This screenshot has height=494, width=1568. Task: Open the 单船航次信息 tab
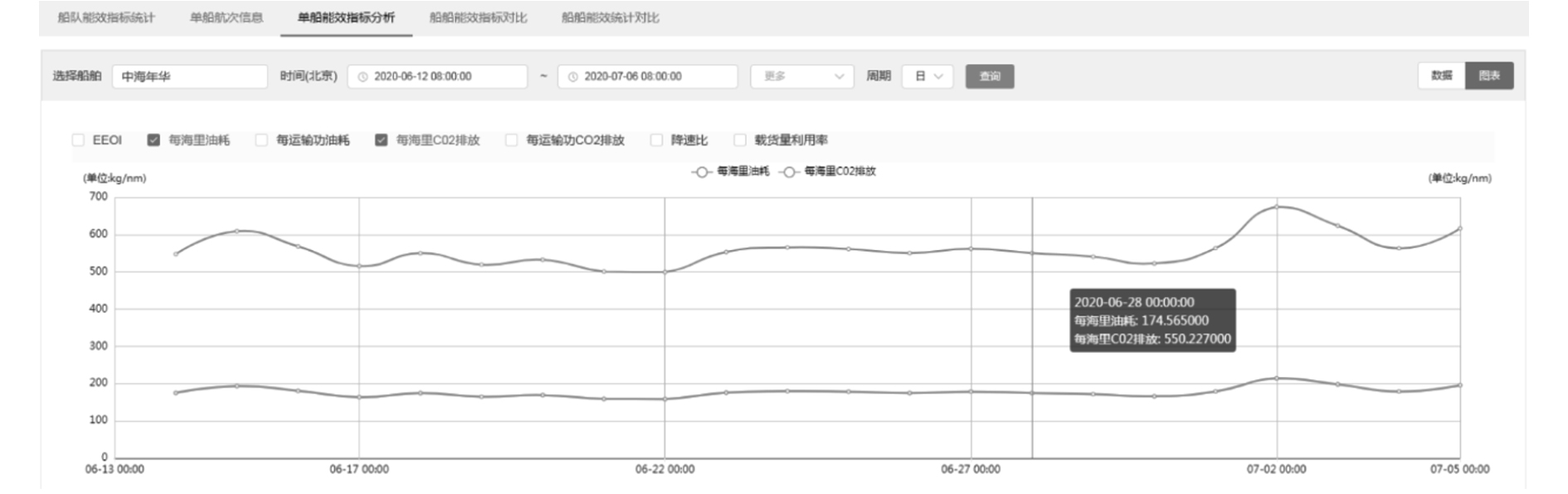(226, 17)
